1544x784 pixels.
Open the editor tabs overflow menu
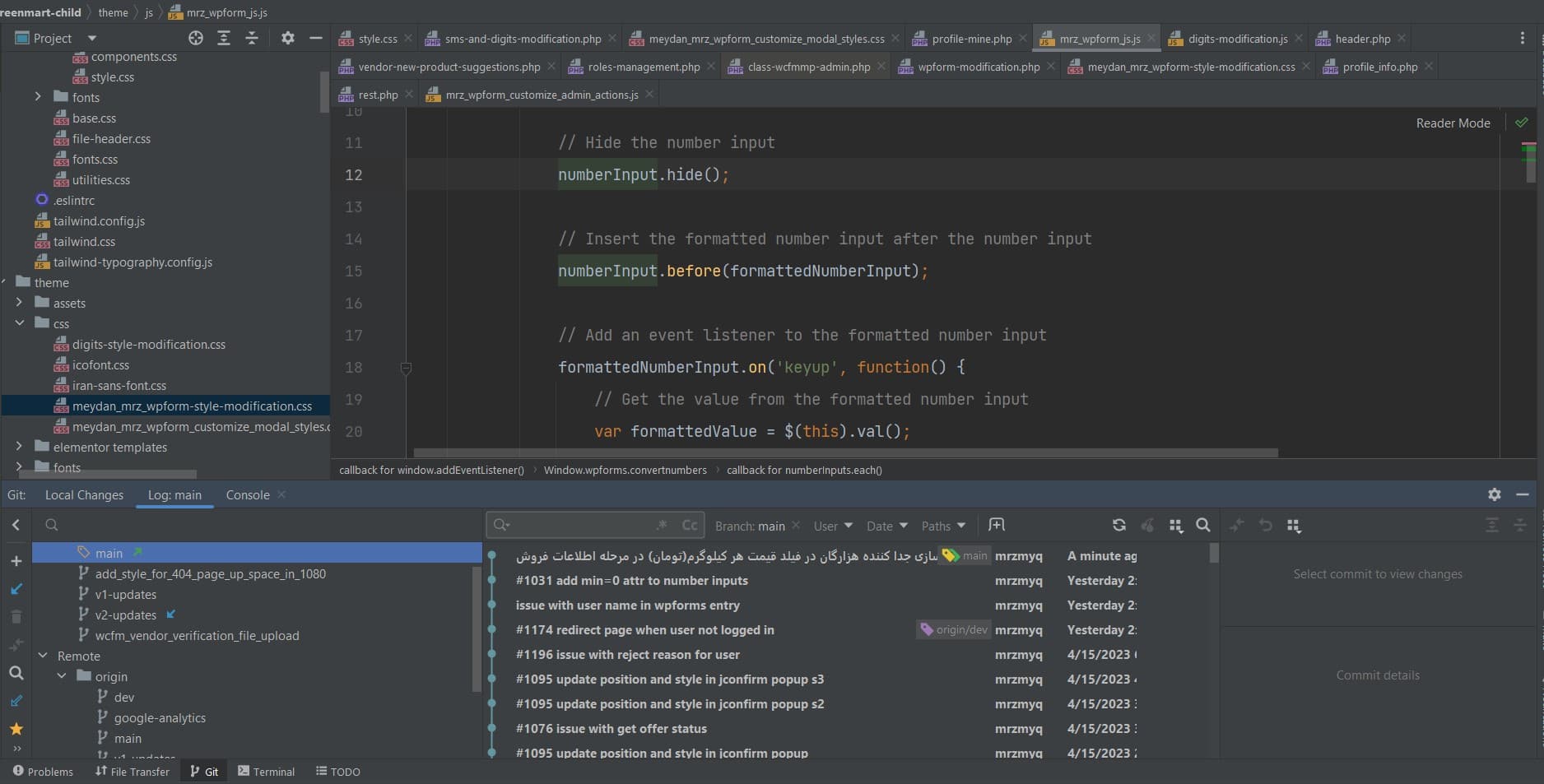[x=1522, y=38]
